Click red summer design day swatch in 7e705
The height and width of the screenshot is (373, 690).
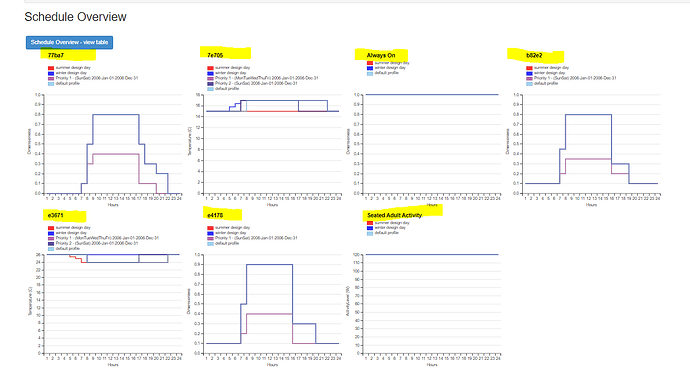(210, 68)
